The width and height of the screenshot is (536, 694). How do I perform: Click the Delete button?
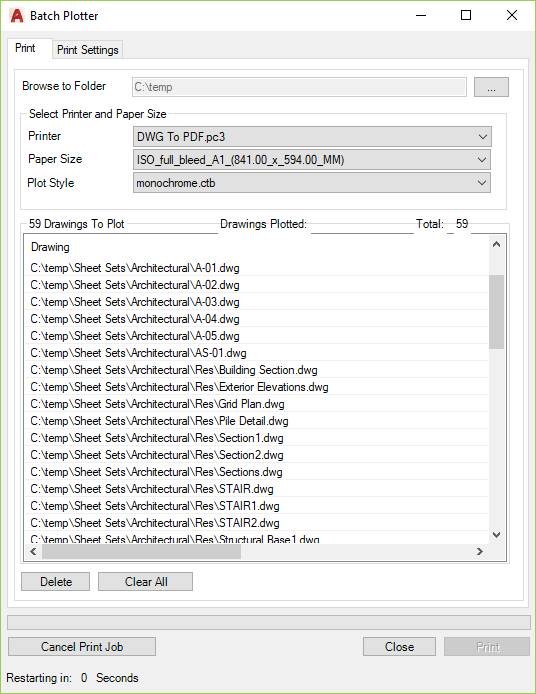click(55, 582)
